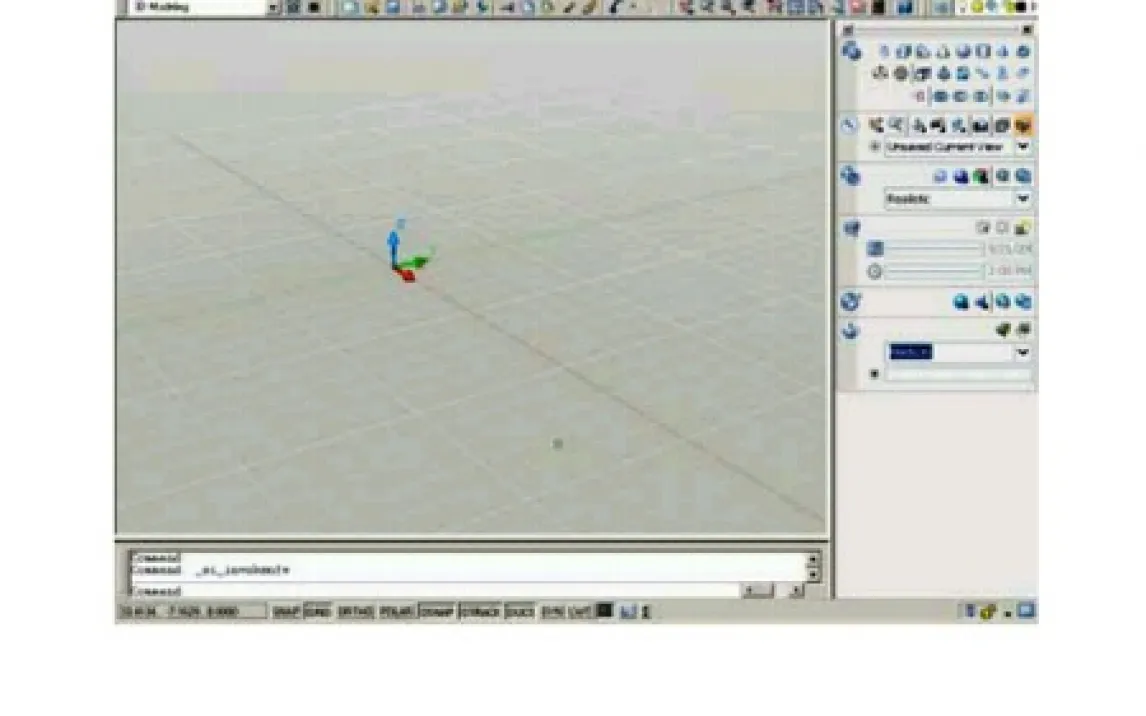Image resolution: width=1146 pixels, height=716 pixels.
Task: Click the Light control panel icon
Action: (851, 229)
